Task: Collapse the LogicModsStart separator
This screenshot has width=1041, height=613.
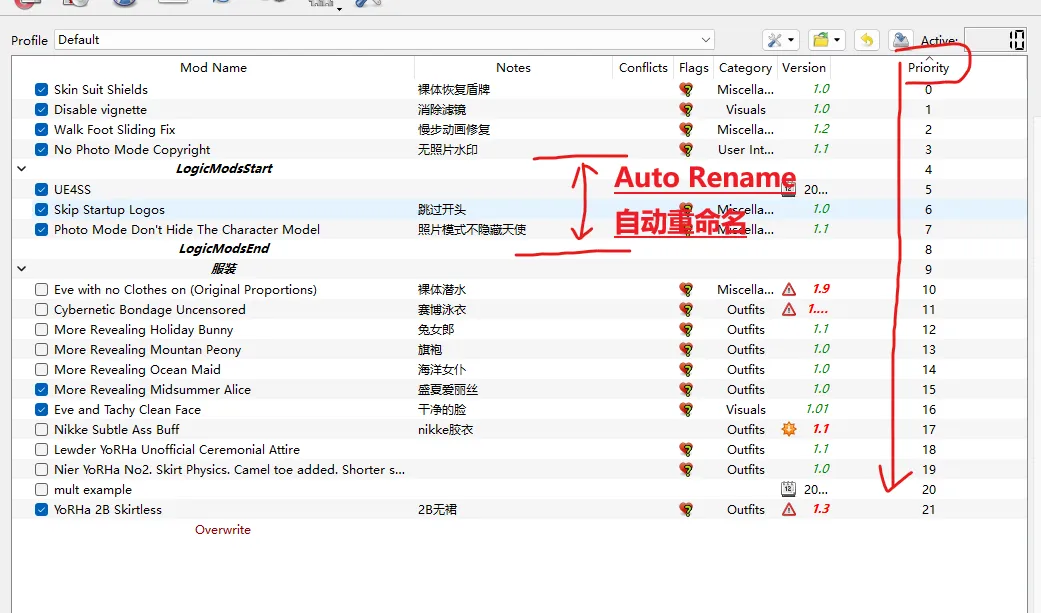Action: coord(22,169)
